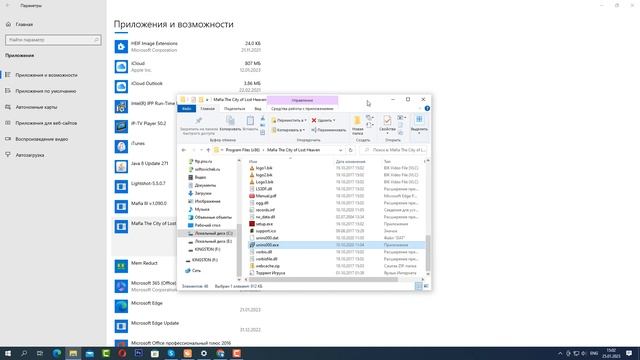This screenshot has width=640, height=360.
Task: Open Видео in navigation pane
Action: 200,178
